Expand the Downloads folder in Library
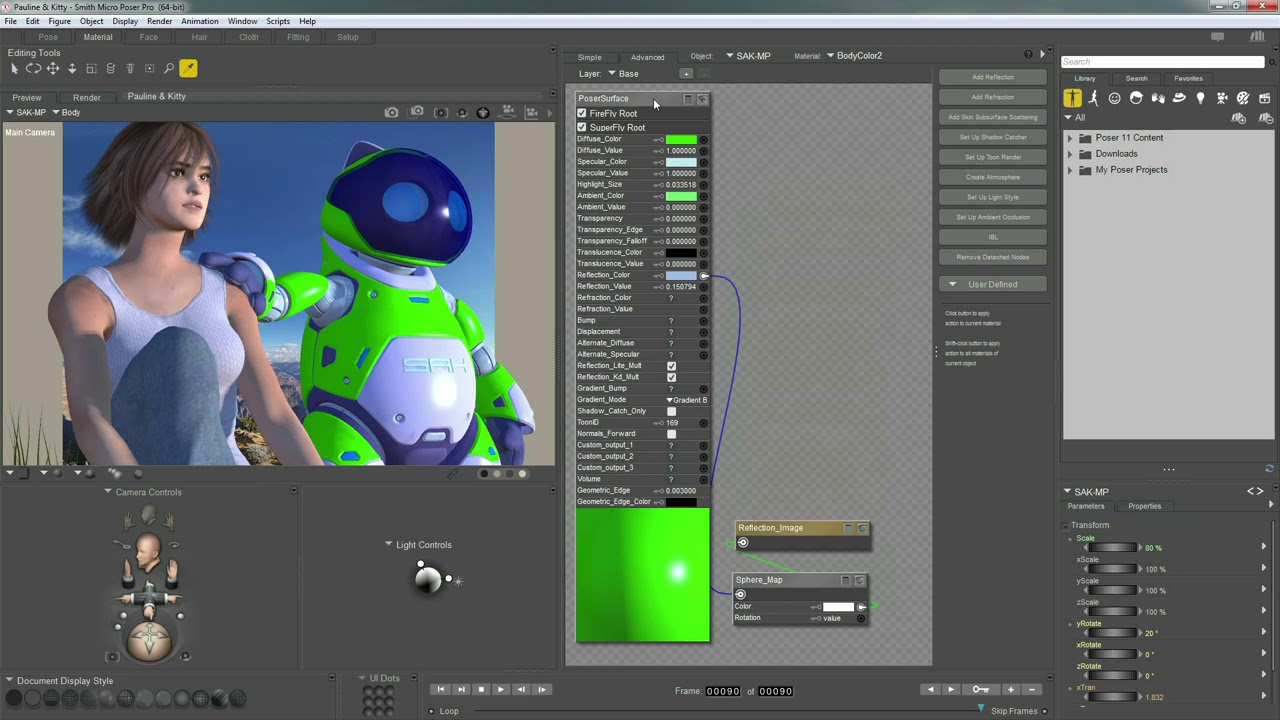1280x720 pixels. point(1069,154)
